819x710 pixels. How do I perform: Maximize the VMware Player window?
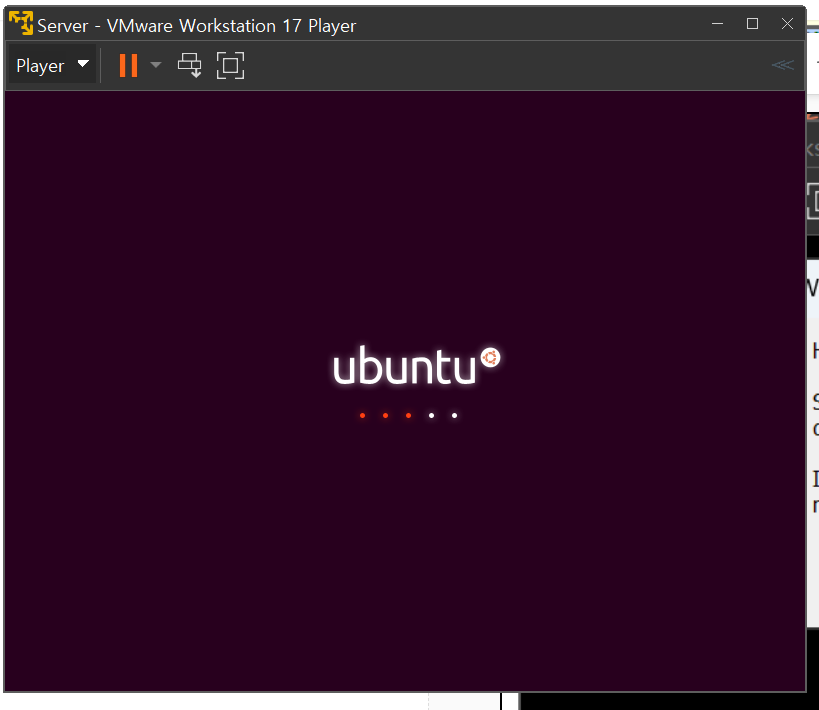[x=752, y=24]
